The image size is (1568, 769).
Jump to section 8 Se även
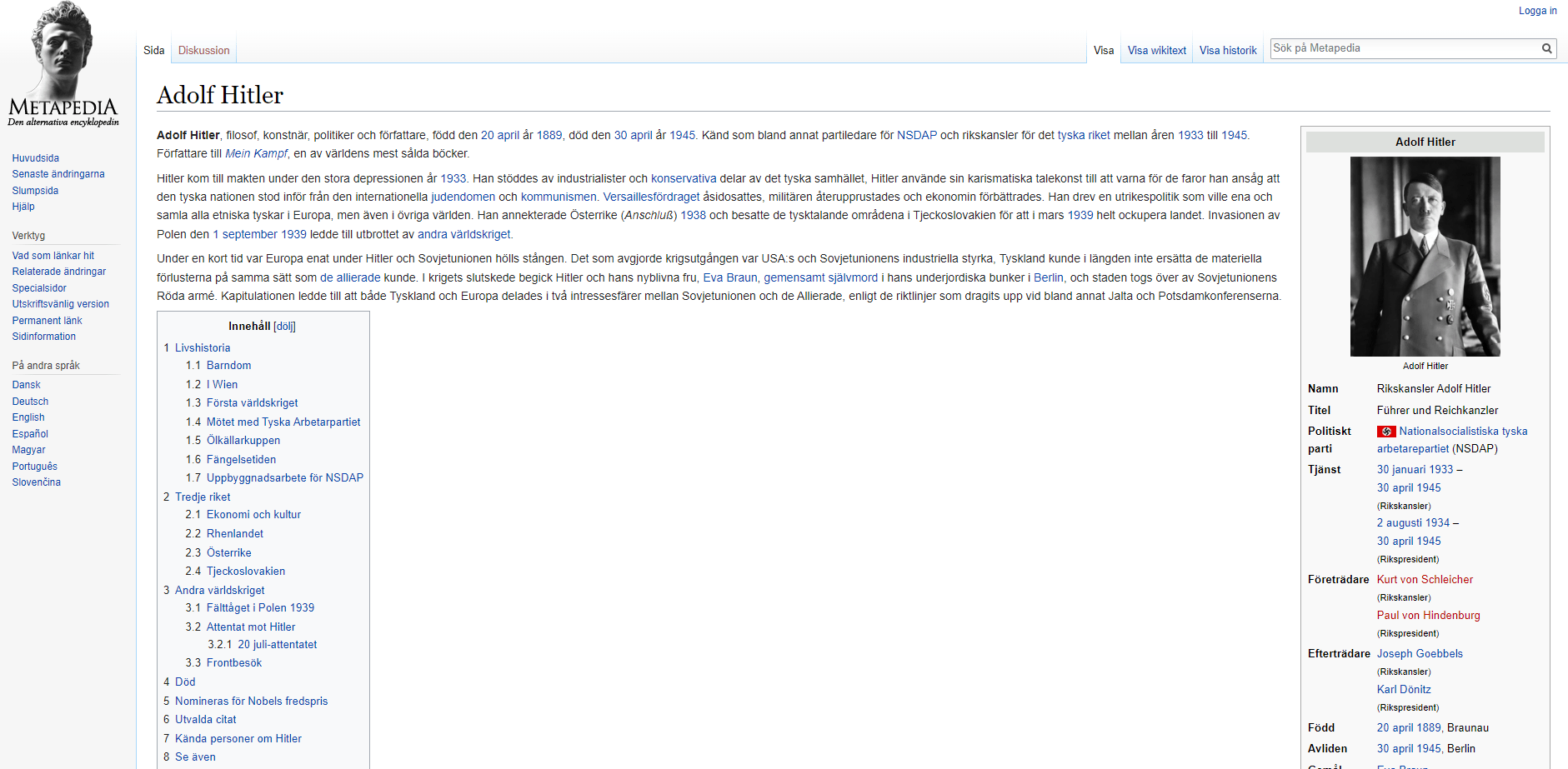click(189, 757)
